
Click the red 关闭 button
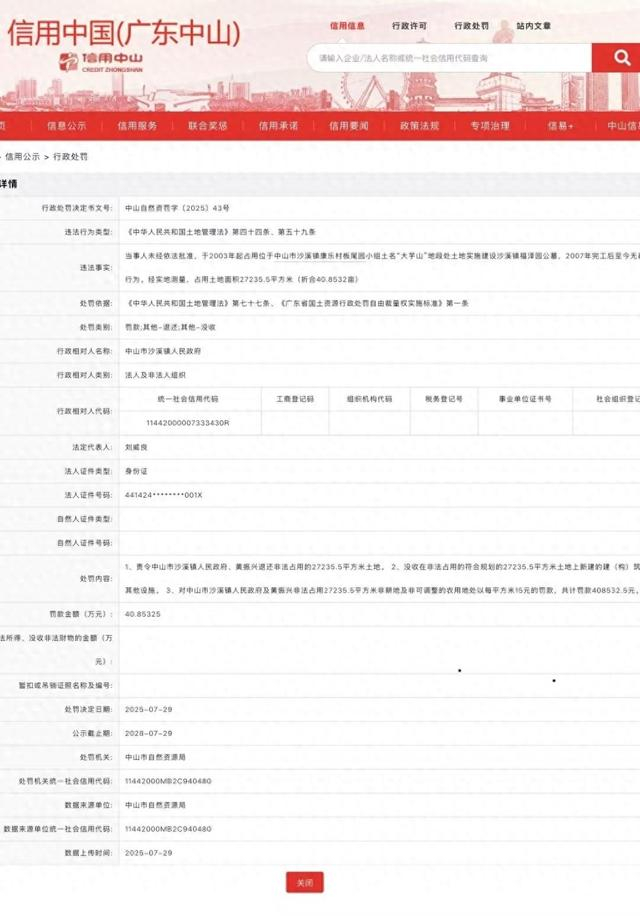point(305,882)
